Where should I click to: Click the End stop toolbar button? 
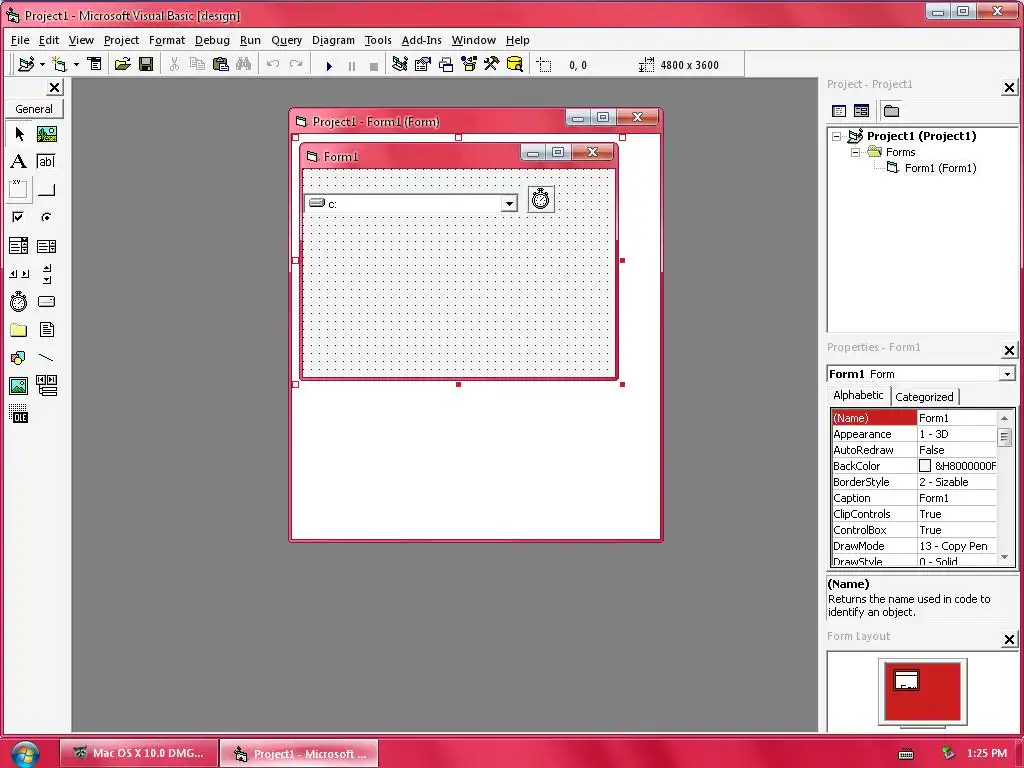(374, 66)
